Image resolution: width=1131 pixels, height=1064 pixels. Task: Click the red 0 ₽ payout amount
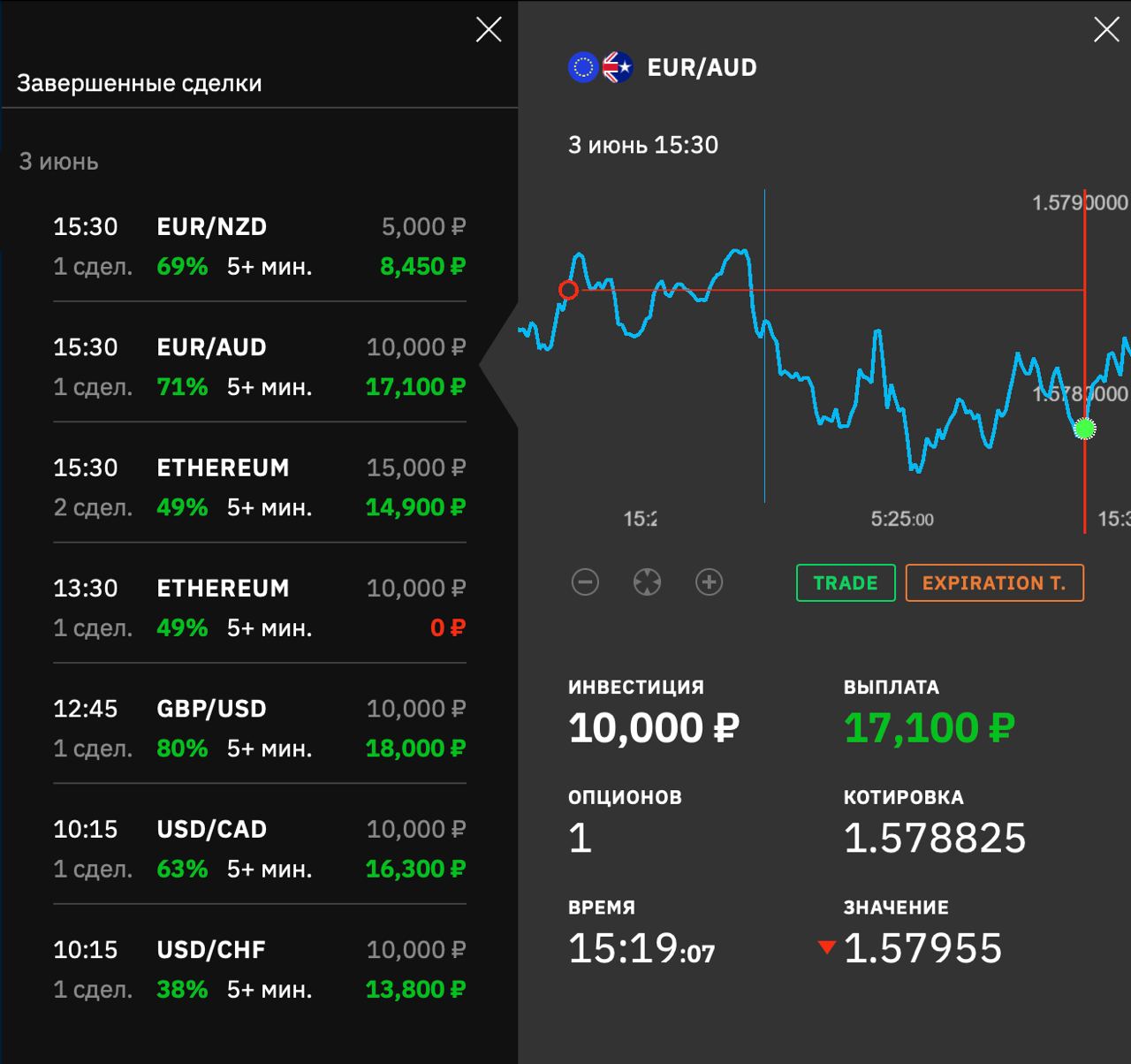(448, 627)
